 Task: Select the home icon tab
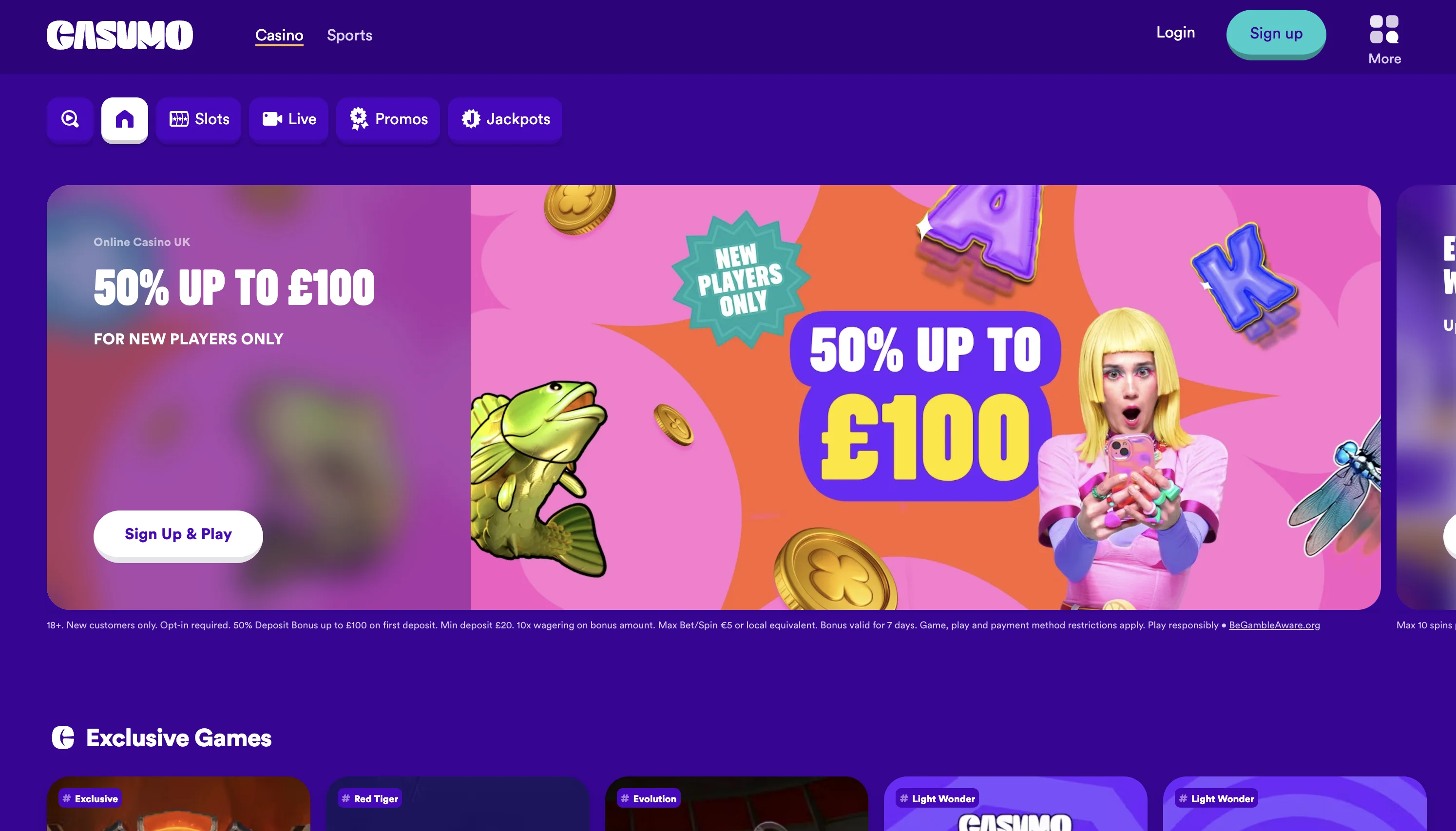[124, 119]
